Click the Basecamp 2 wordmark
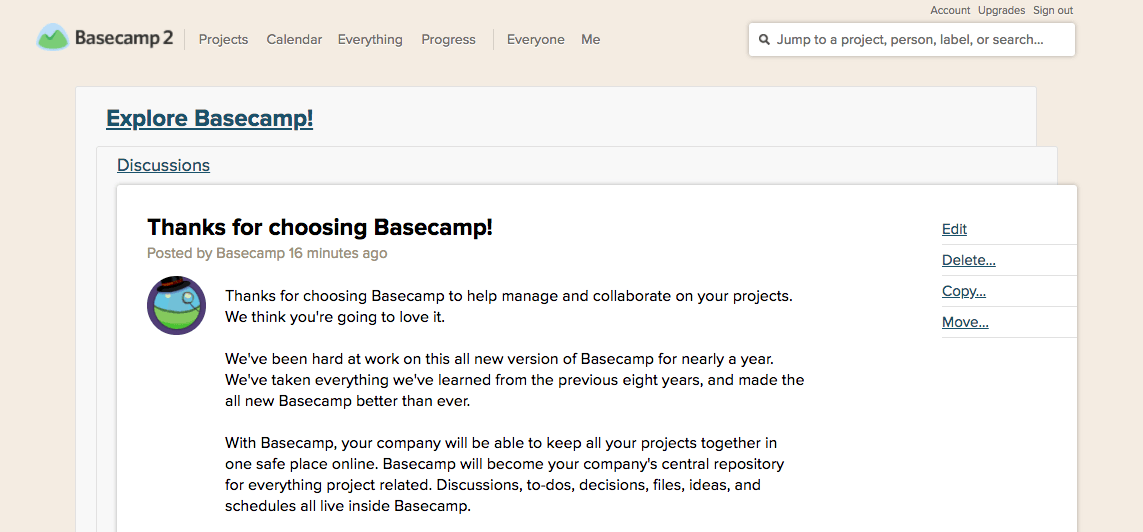This screenshot has height=532, width=1143. [124, 39]
